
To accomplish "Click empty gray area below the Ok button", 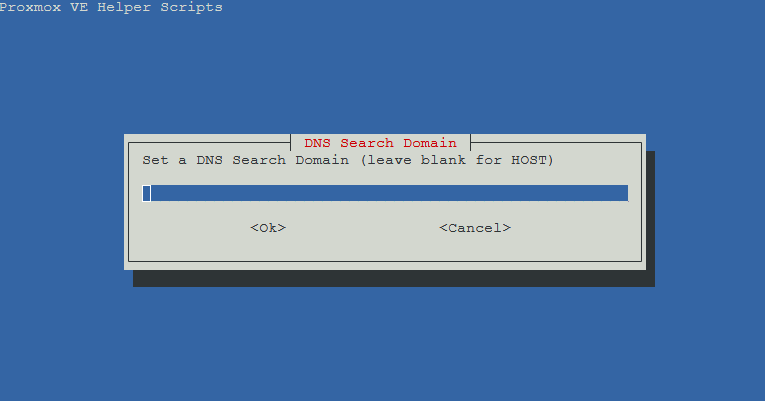I will click(268, 248).
